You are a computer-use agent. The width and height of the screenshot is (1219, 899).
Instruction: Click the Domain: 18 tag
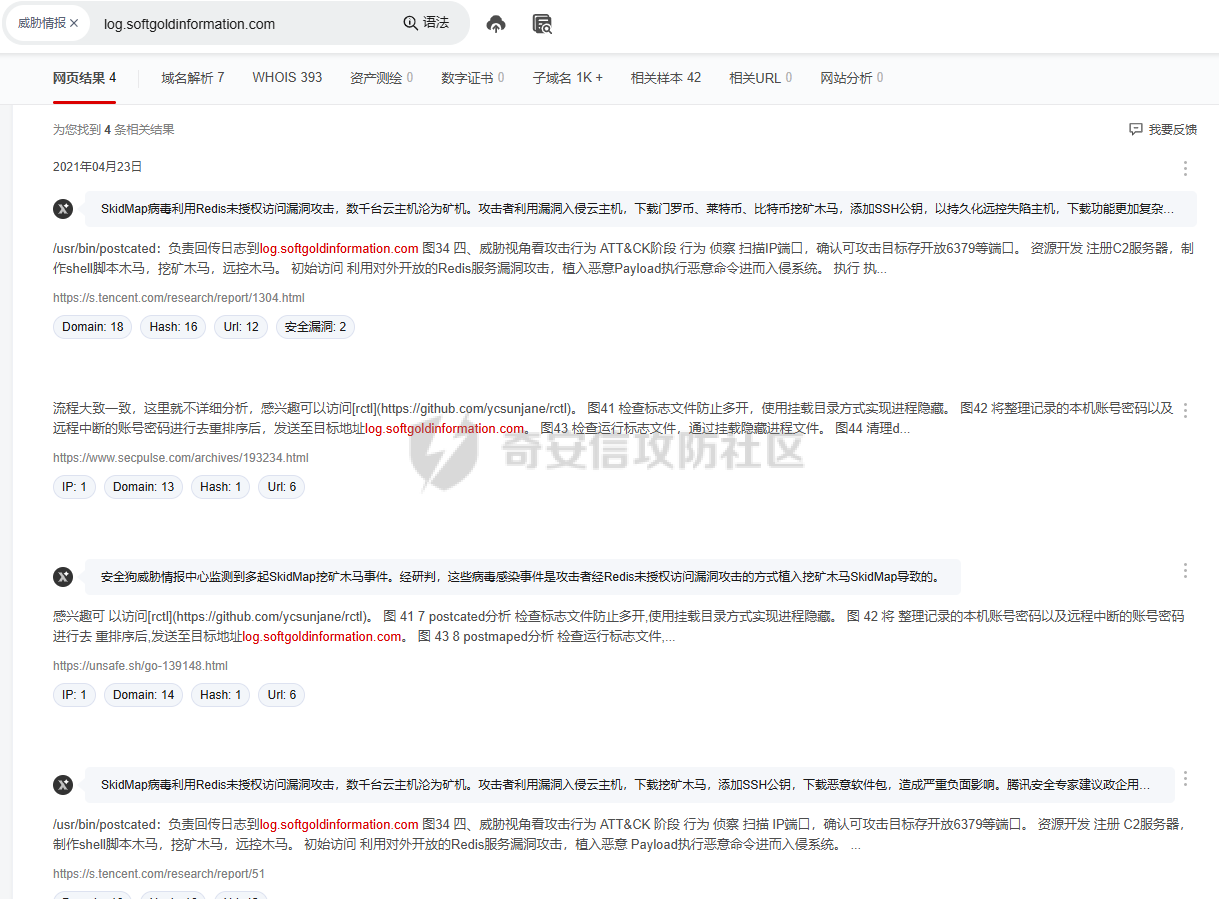pyautogui.click(x=92, y=327)
